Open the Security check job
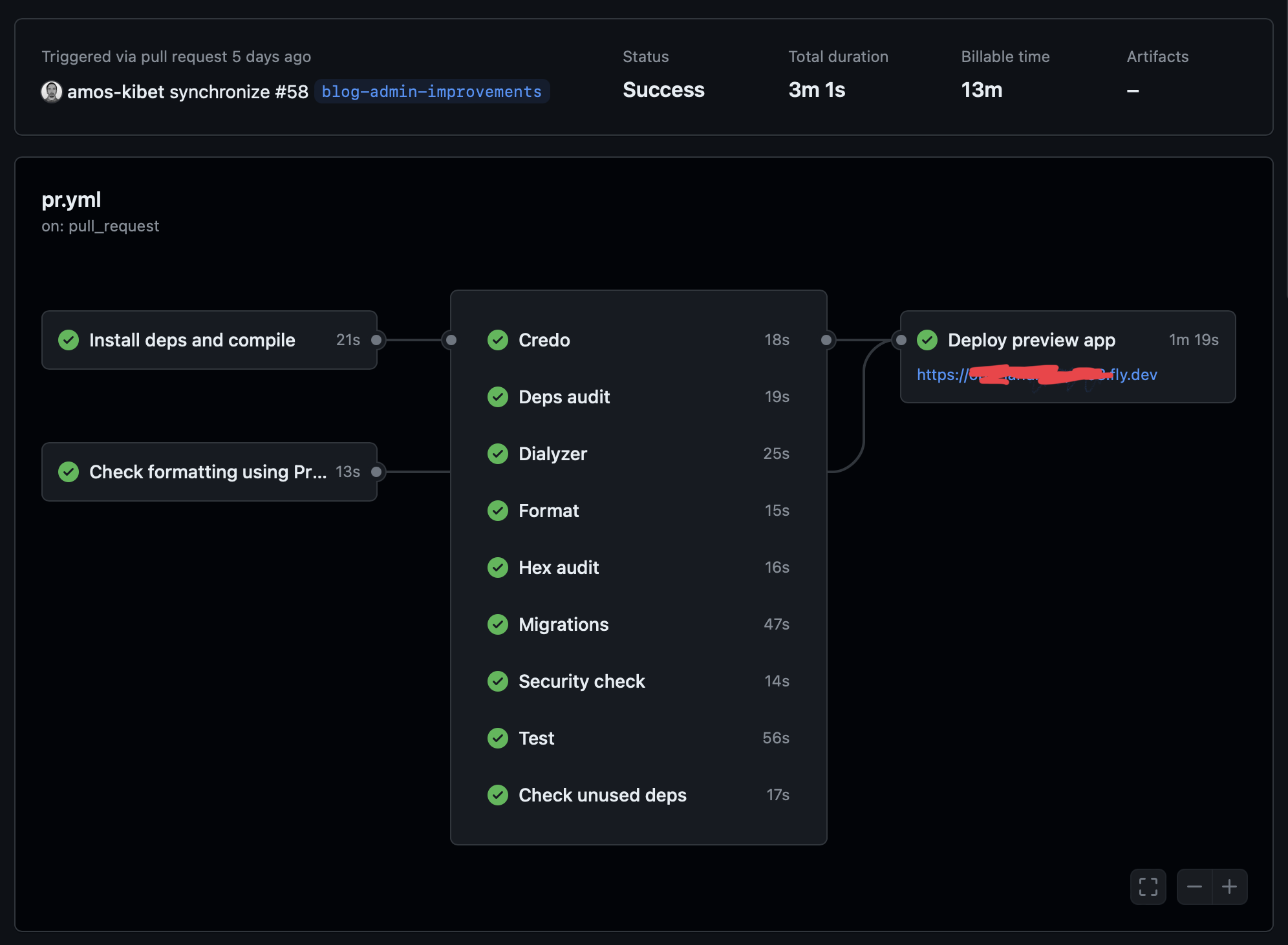The width and height of the screenshot is (1288, 945). coord(581,681)
